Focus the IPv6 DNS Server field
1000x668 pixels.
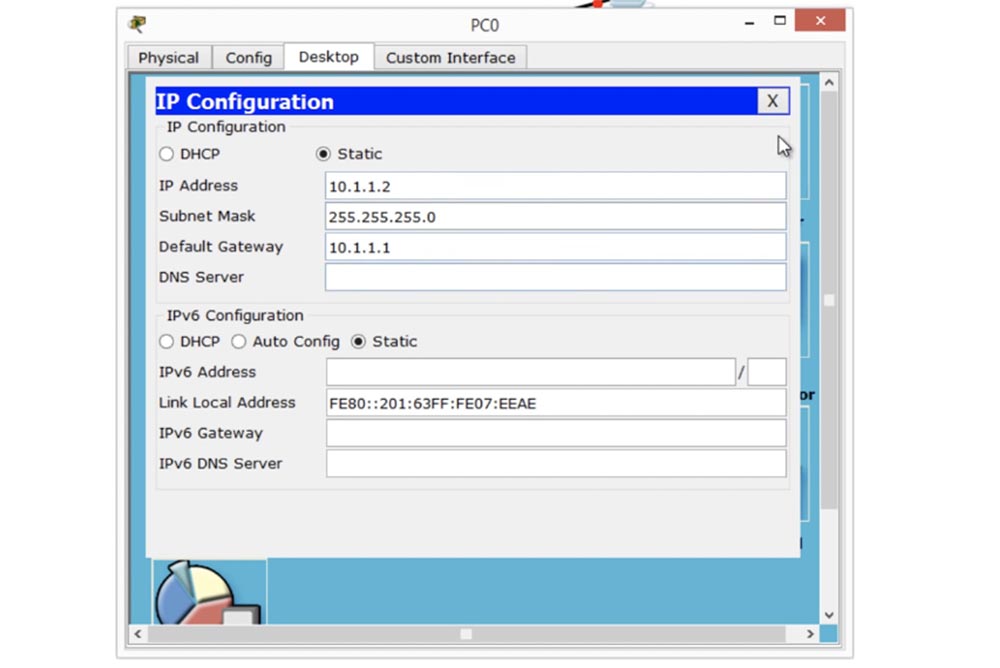pyautogui.click(x=556, y=464)
